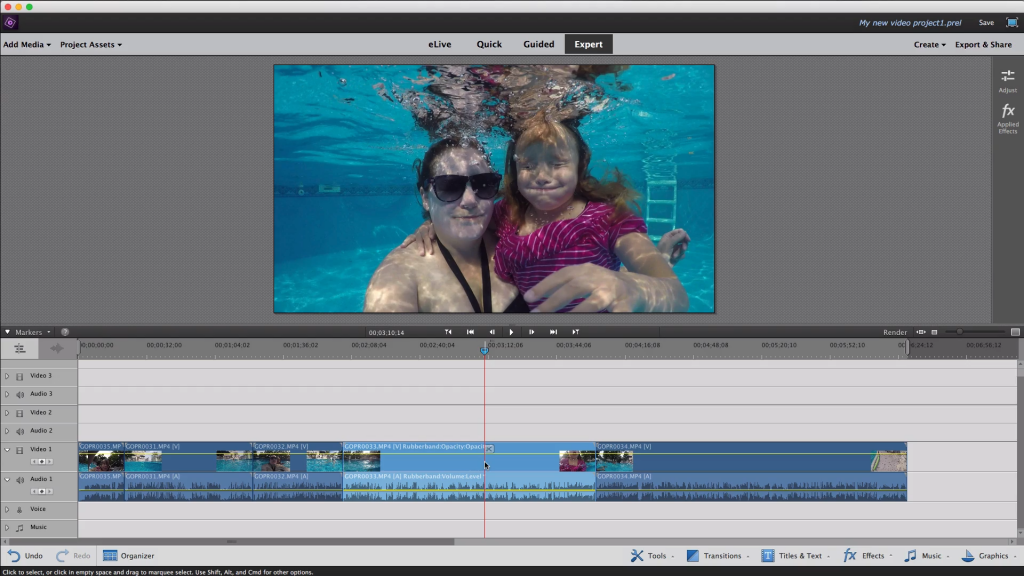The width and height of the screenshot is (1024, 576).
Task: Open the Markers dropdown
Action: 32,332
